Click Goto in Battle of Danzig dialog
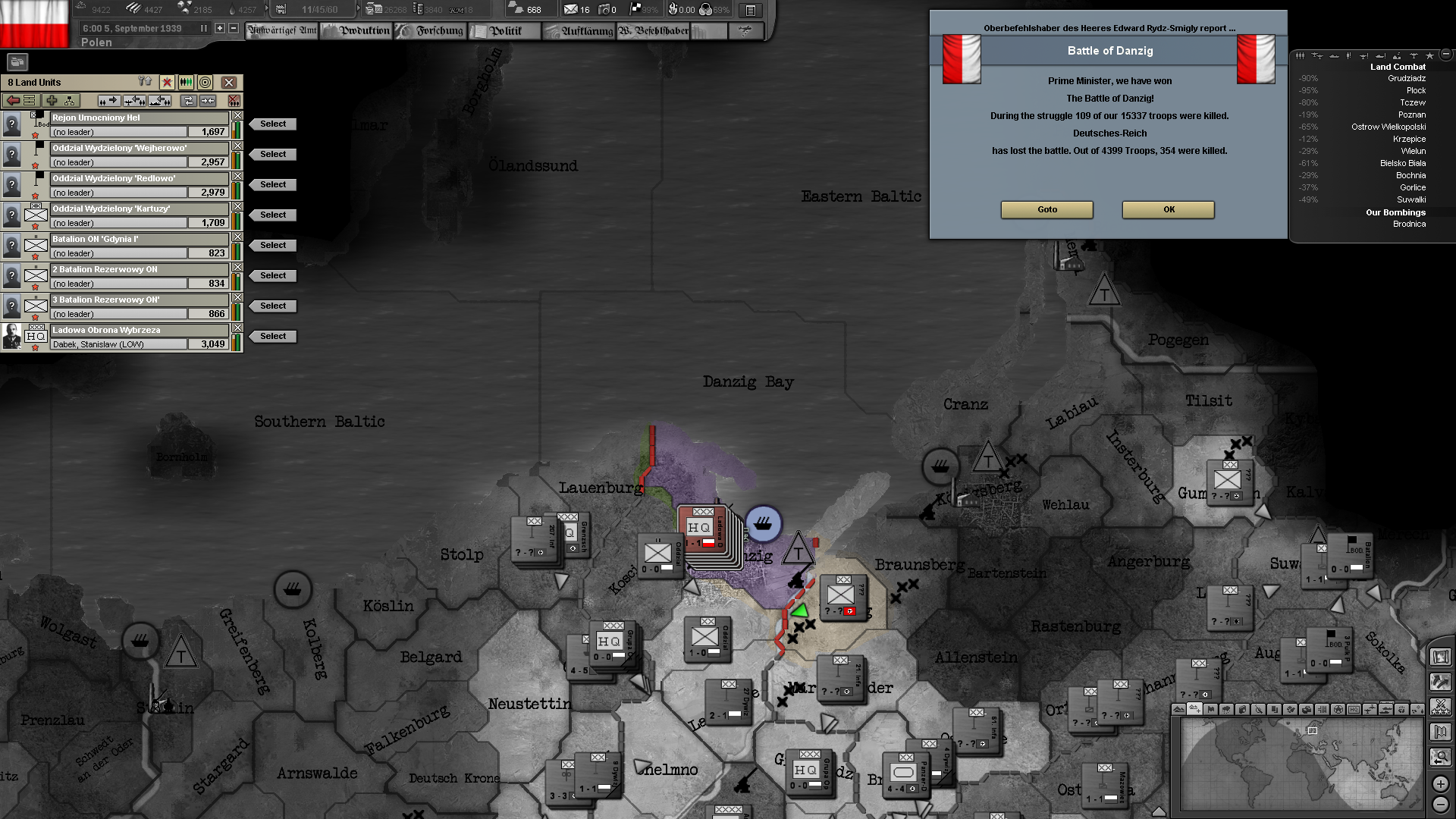1456x819 pixels. tap(1047, 209)
